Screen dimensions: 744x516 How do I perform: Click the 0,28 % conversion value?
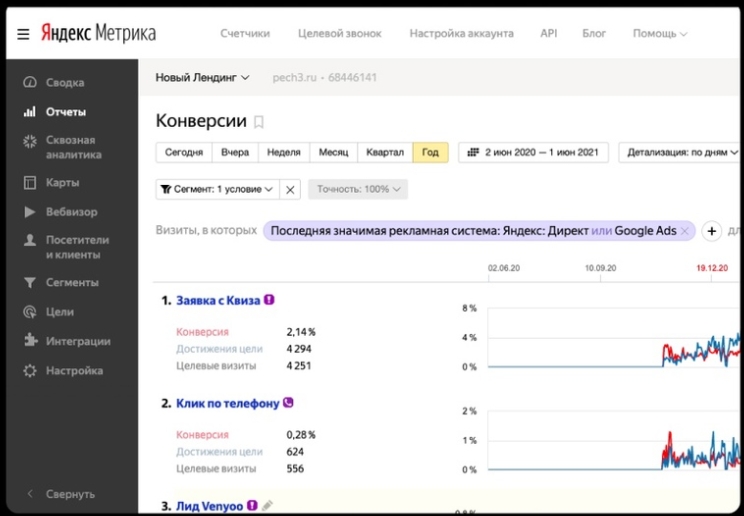pyautogui.click(x=301, y=435)
